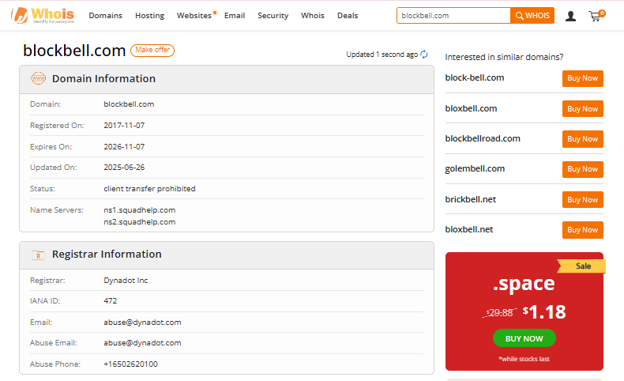Open the Deals menu
The width and height of the screenshot is (624, 381).
click(x=347, y=16)
